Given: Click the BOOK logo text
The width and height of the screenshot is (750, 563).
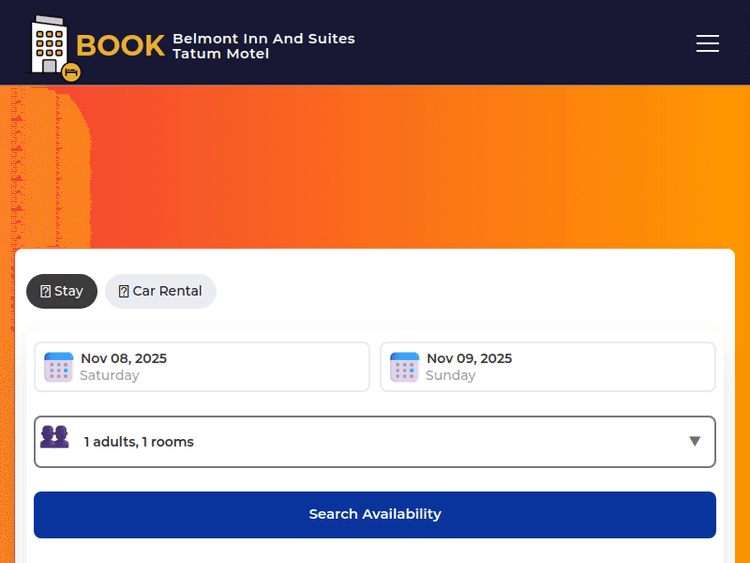Looking at the screenshot, I should [120, 46].
